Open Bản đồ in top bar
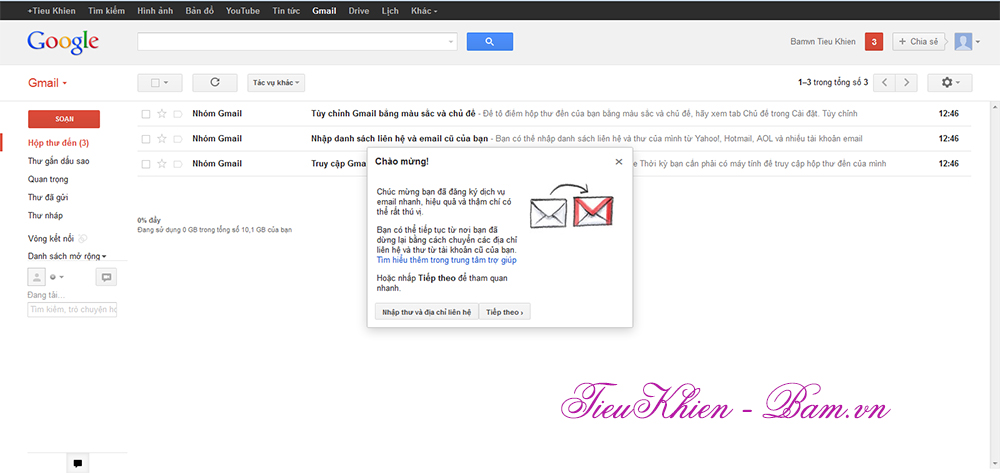The width and height of the screenshot is (1000, 473). [200, 11]
